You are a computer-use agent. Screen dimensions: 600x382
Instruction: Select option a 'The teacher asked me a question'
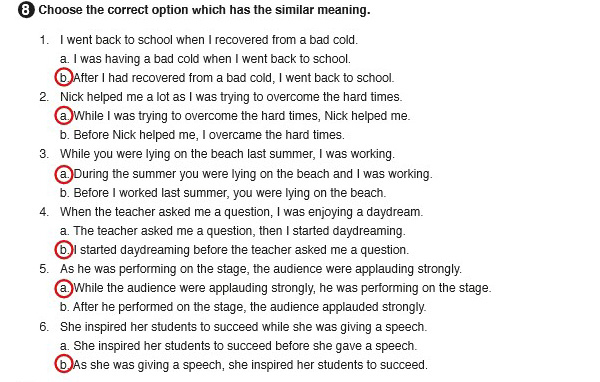[x=233, y=231]
